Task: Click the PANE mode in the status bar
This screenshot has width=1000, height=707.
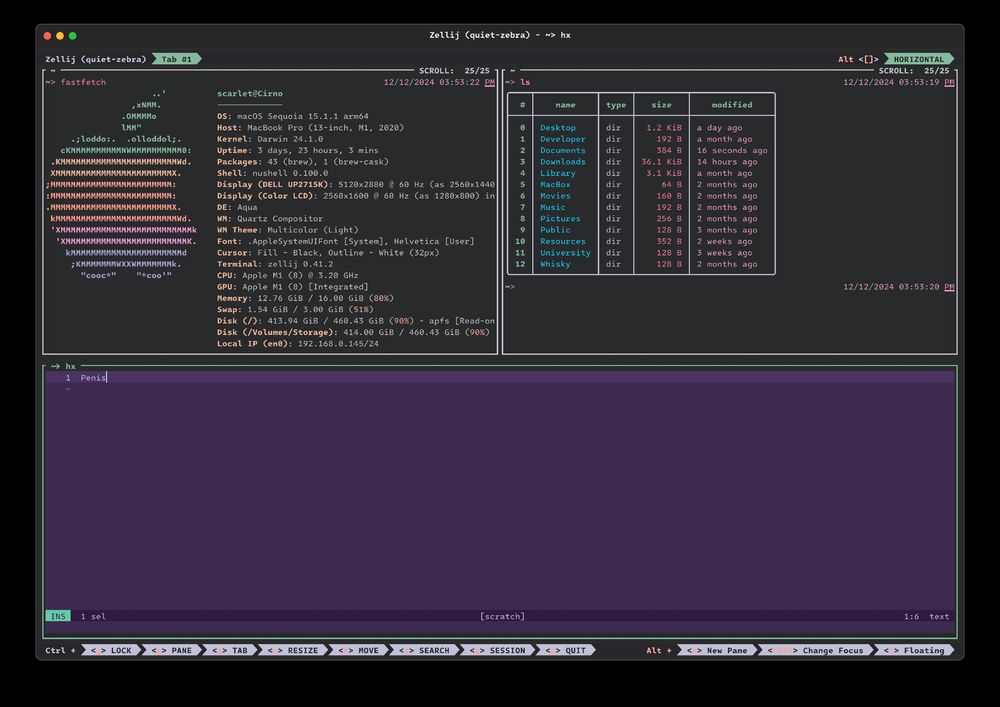Action: tap(171, 650)
